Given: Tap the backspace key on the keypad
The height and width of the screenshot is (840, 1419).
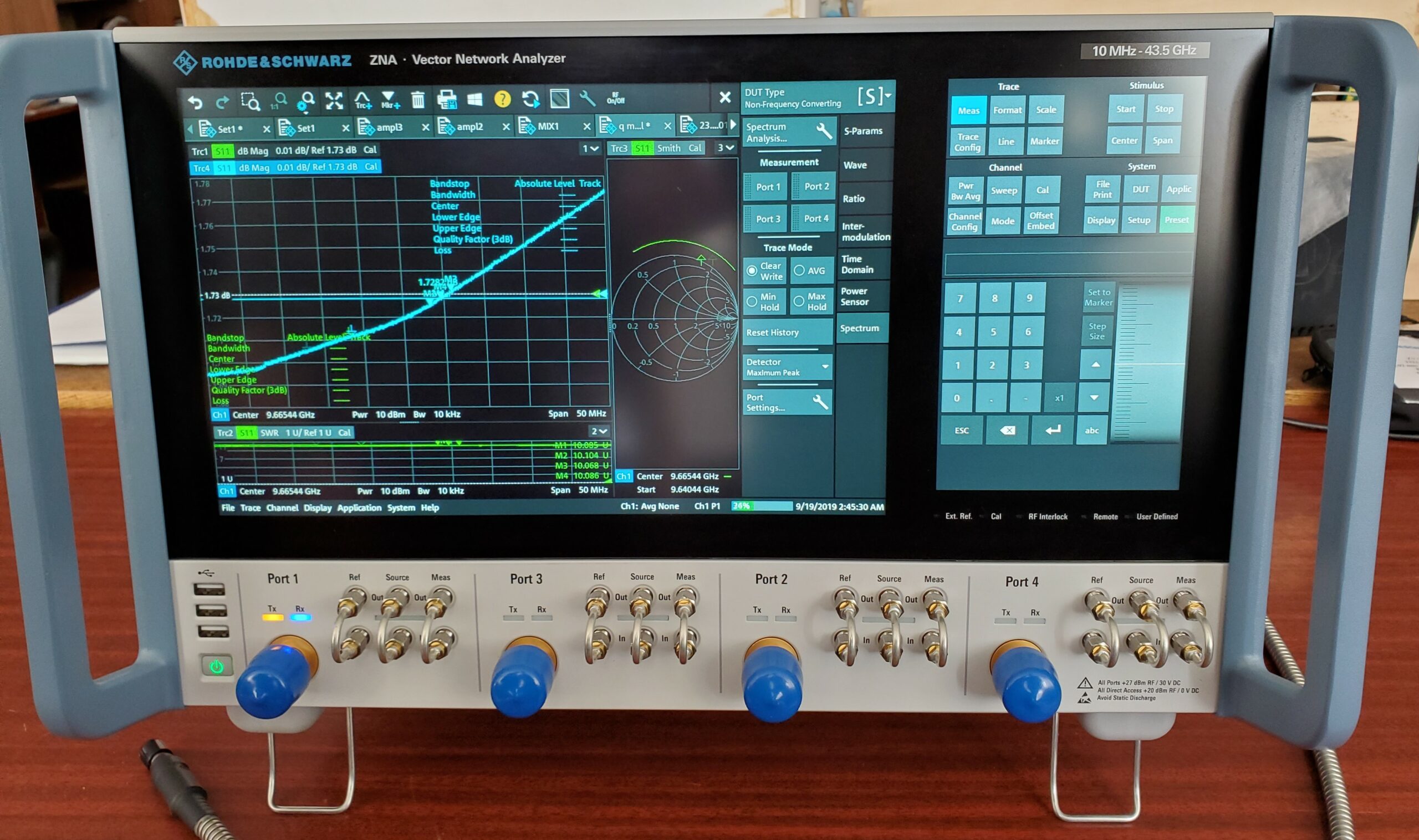Looking at the screenshot, I should [1007, 430].
